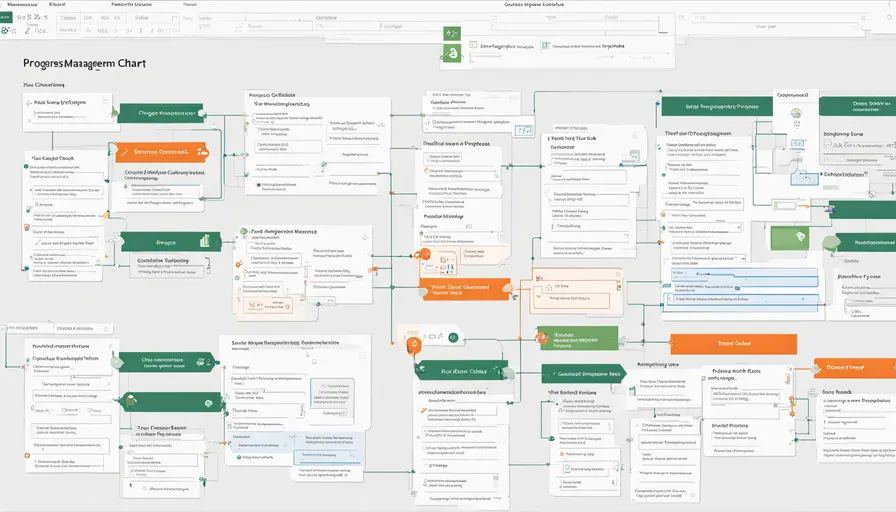896x512 pixels.
Task: Open the first ribbon tab at the top left
Action: [22, 5]
